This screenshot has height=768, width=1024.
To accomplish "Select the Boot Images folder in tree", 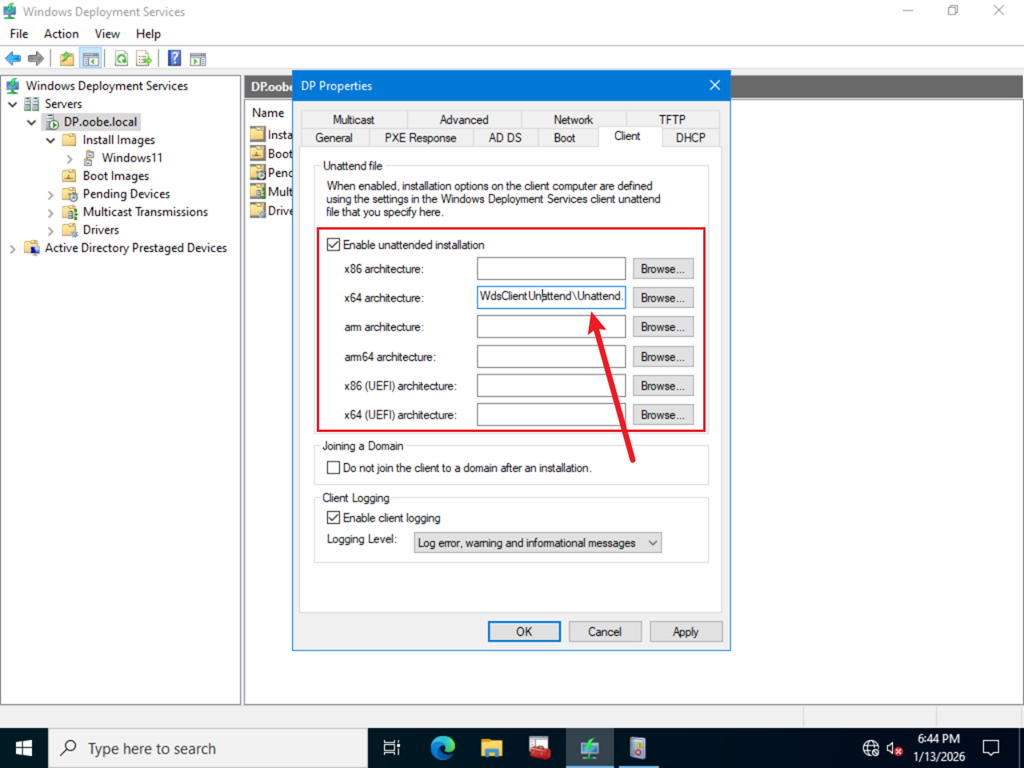I will [x=115, y=176].
